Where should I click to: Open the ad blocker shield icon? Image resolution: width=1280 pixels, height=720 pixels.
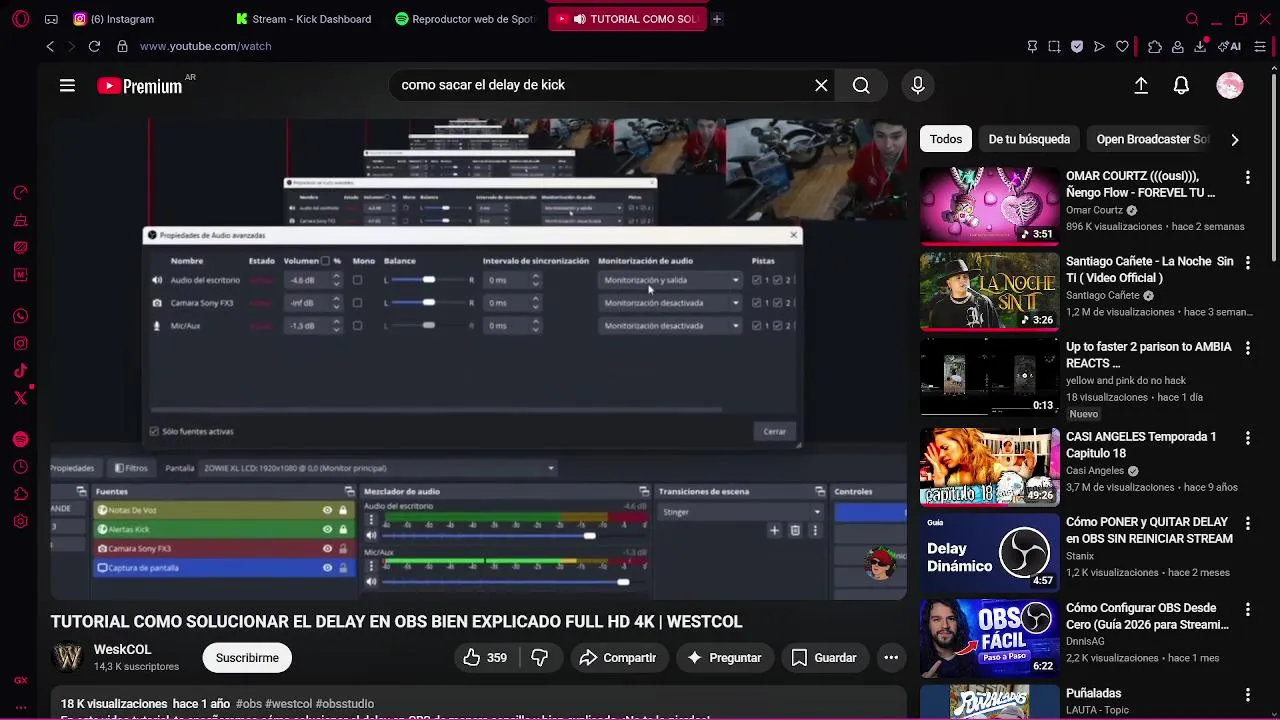[x=1077, y=46]
